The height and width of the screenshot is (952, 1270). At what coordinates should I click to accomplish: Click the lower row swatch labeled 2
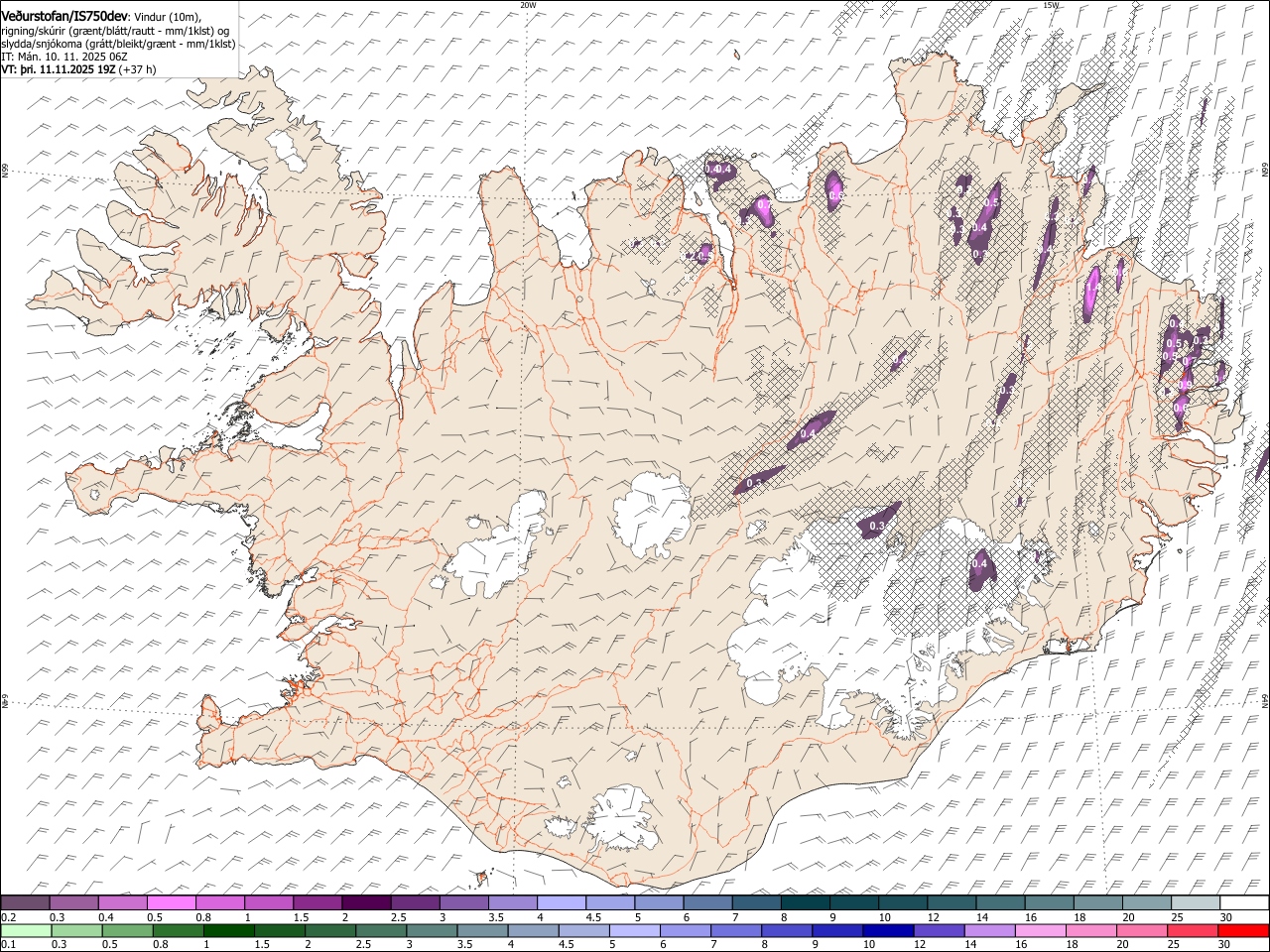(x=329, y=930)
